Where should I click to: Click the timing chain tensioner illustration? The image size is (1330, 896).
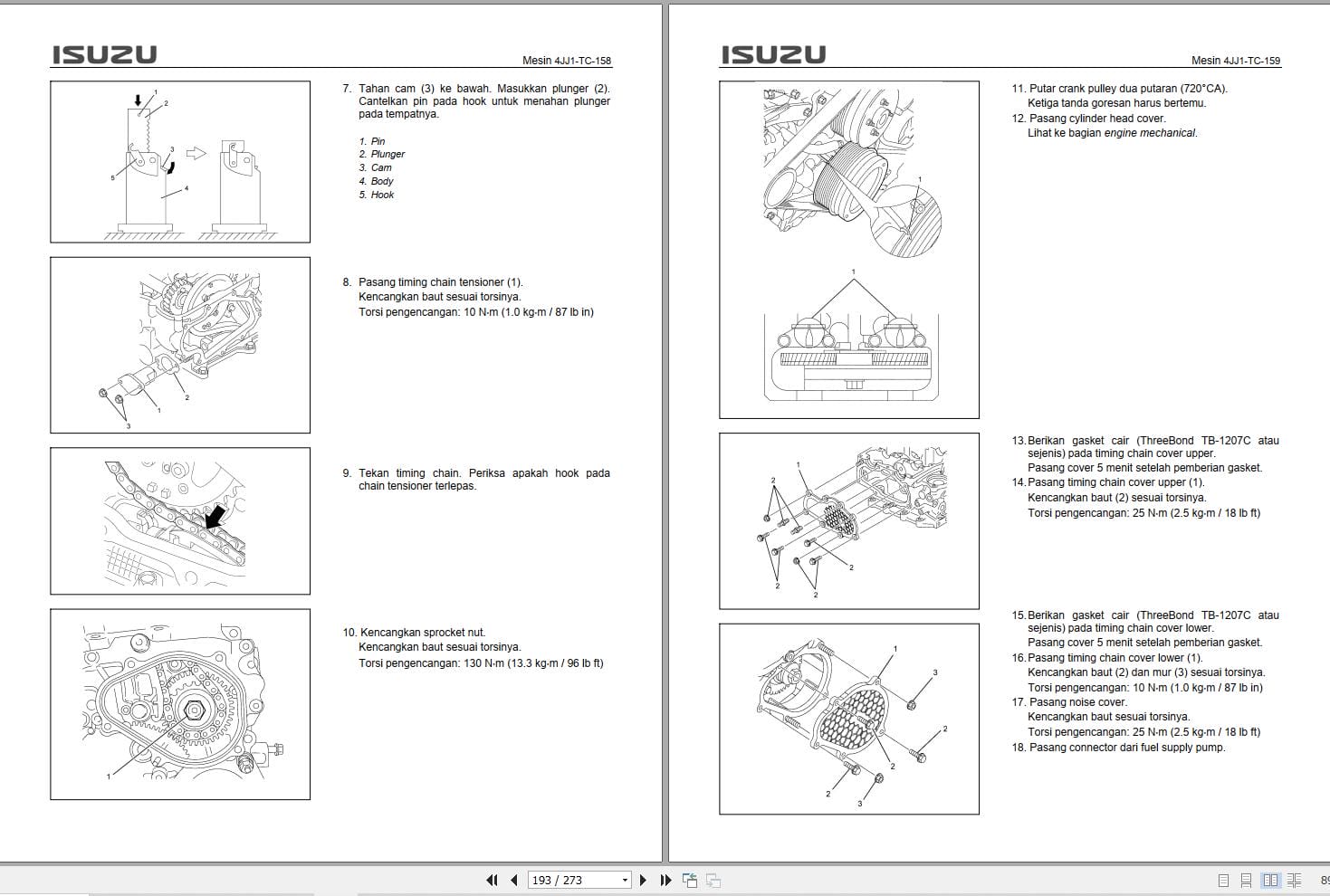coord(179,344)
